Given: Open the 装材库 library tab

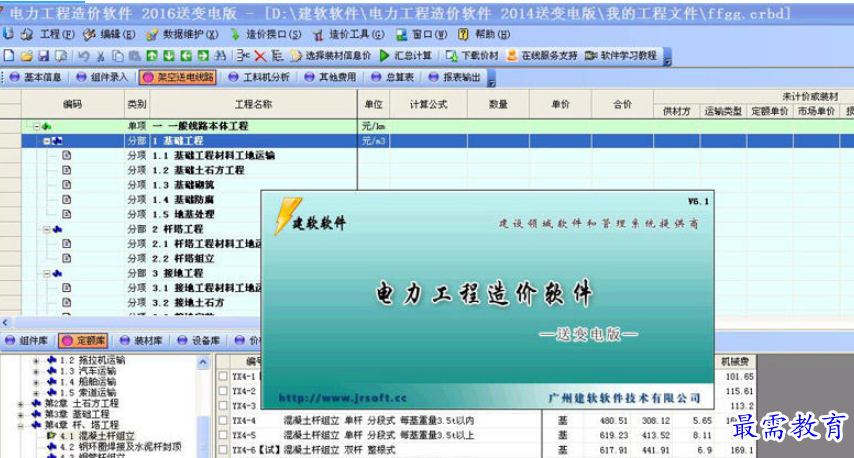Looking at the screenshot, I should (x=141, y=340).
